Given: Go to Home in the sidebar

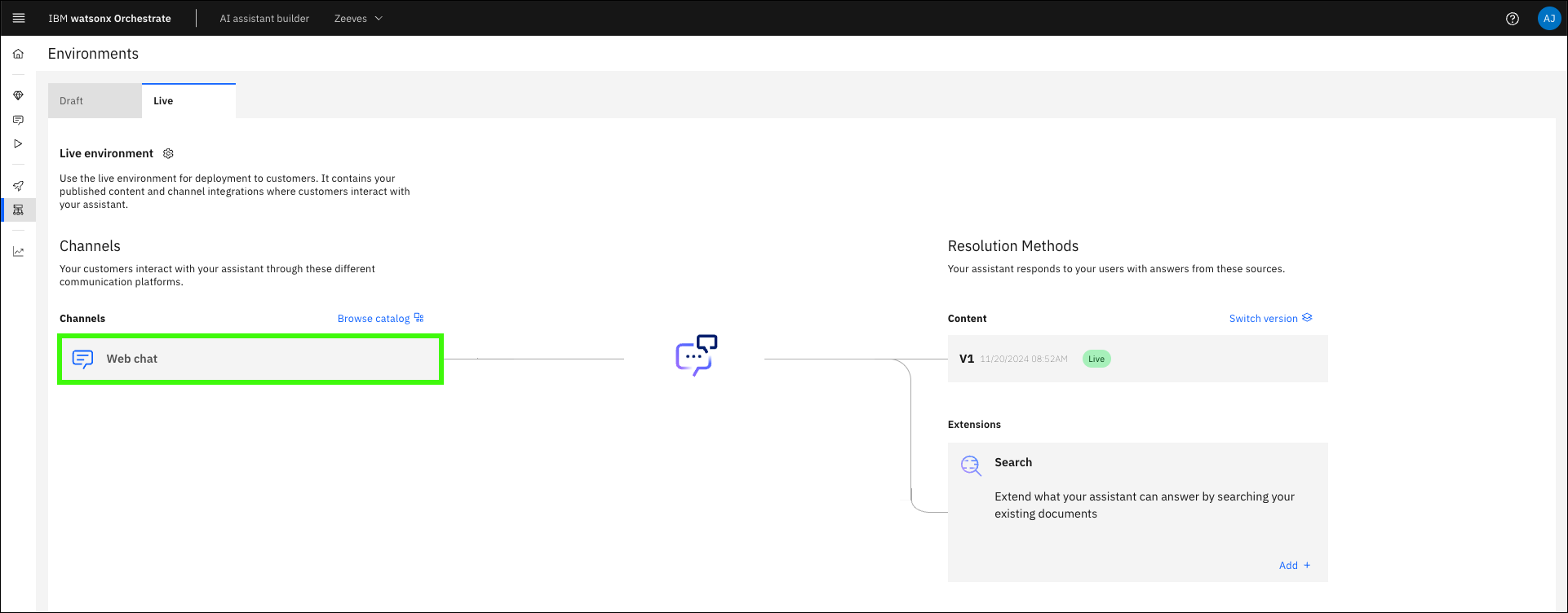Looking at the screenshot, I should 18,54.
